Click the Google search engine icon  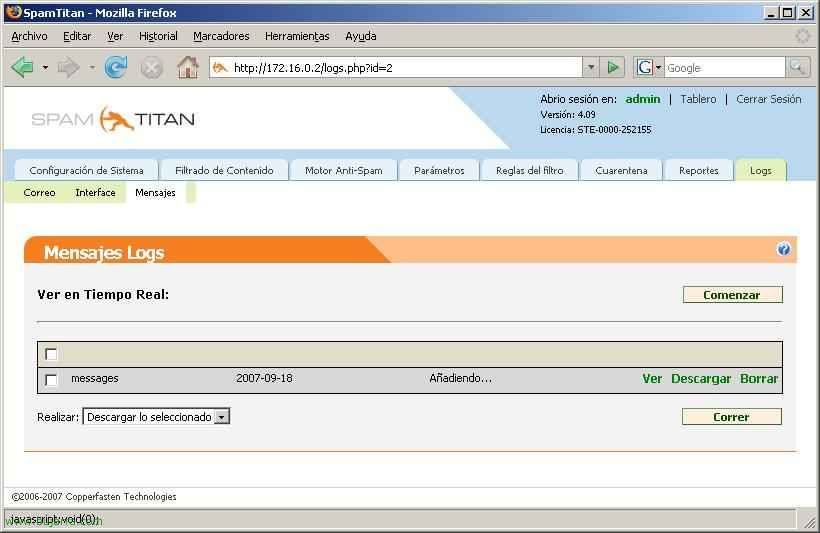tap(644, 67)
